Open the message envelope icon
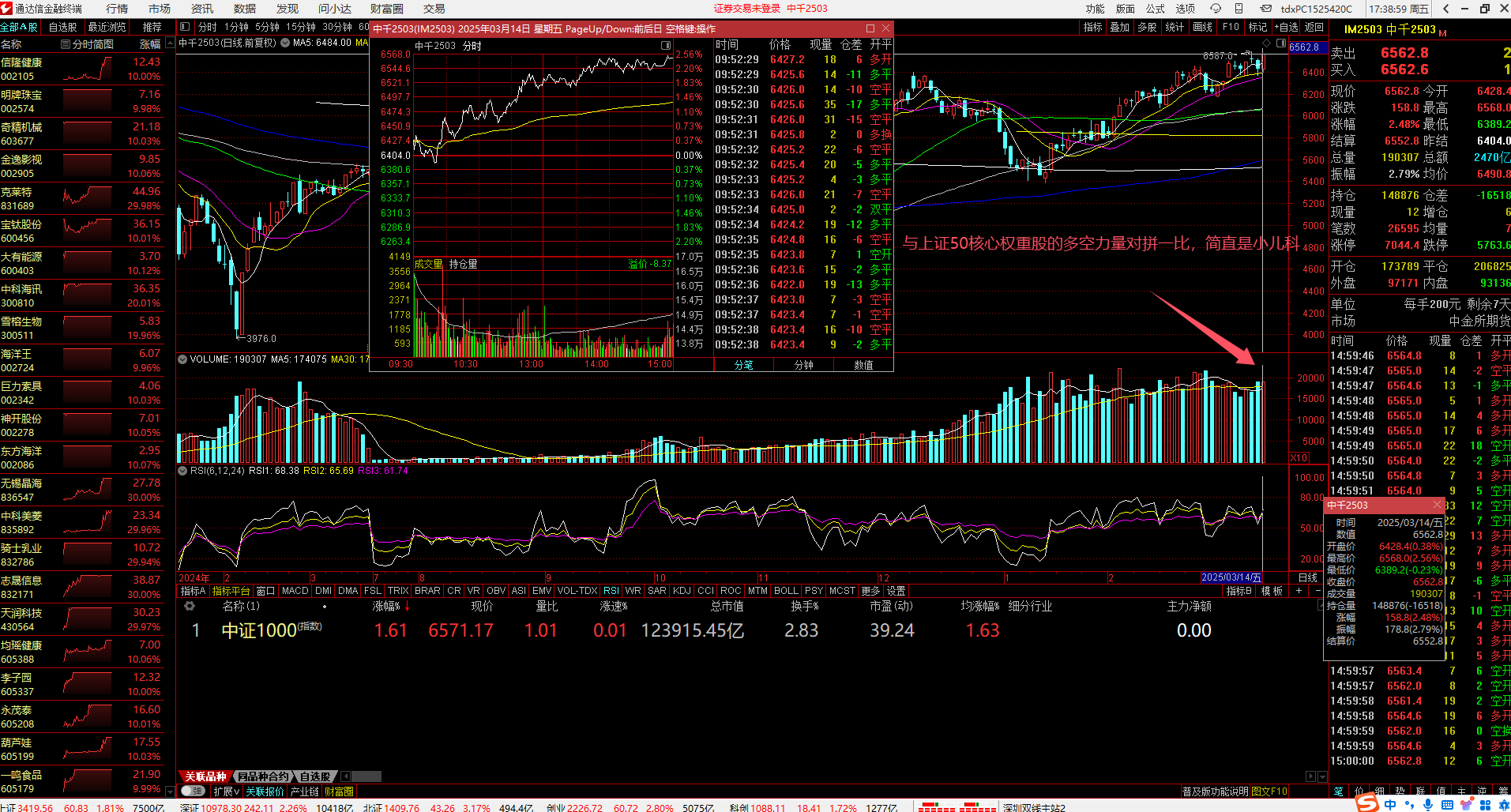This screenshot has height=812, width=1511. click(x=1265, y=9)
